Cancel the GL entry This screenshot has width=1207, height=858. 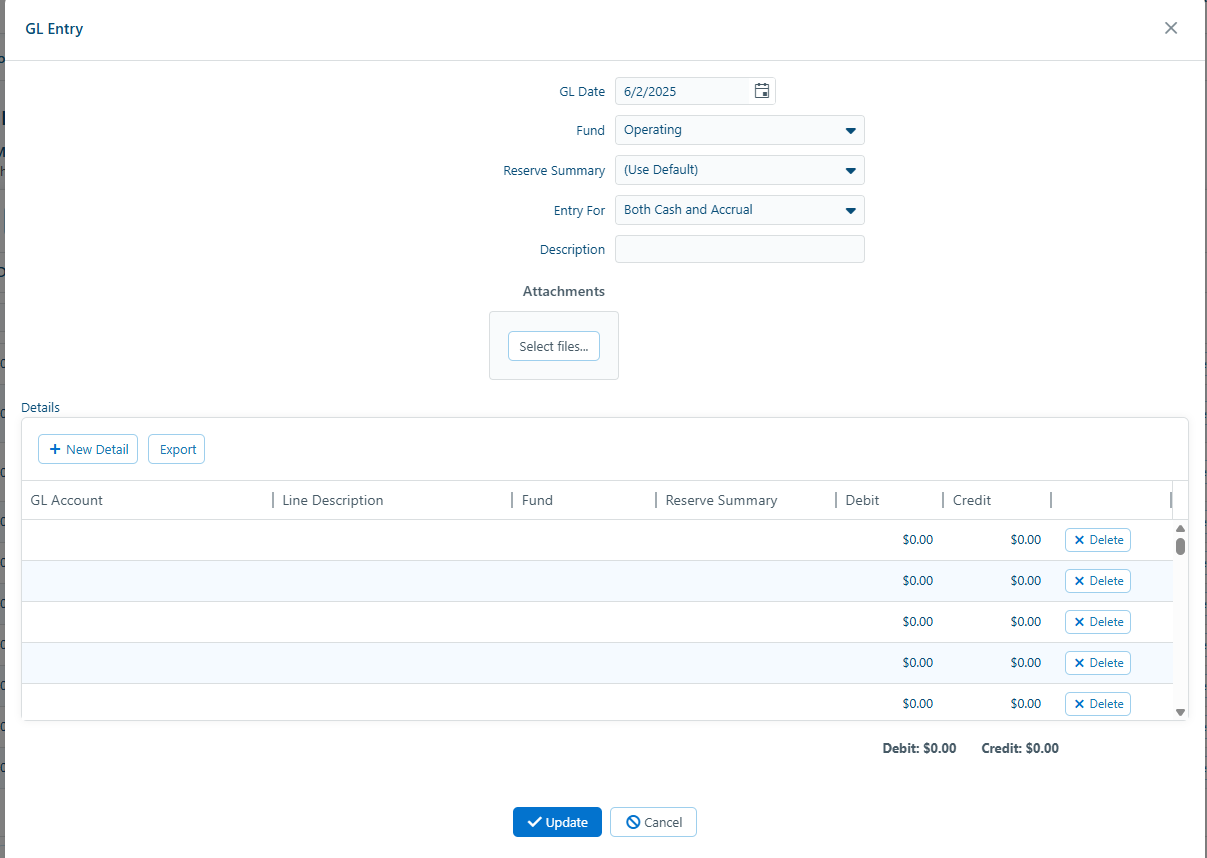tap(653, 822)
